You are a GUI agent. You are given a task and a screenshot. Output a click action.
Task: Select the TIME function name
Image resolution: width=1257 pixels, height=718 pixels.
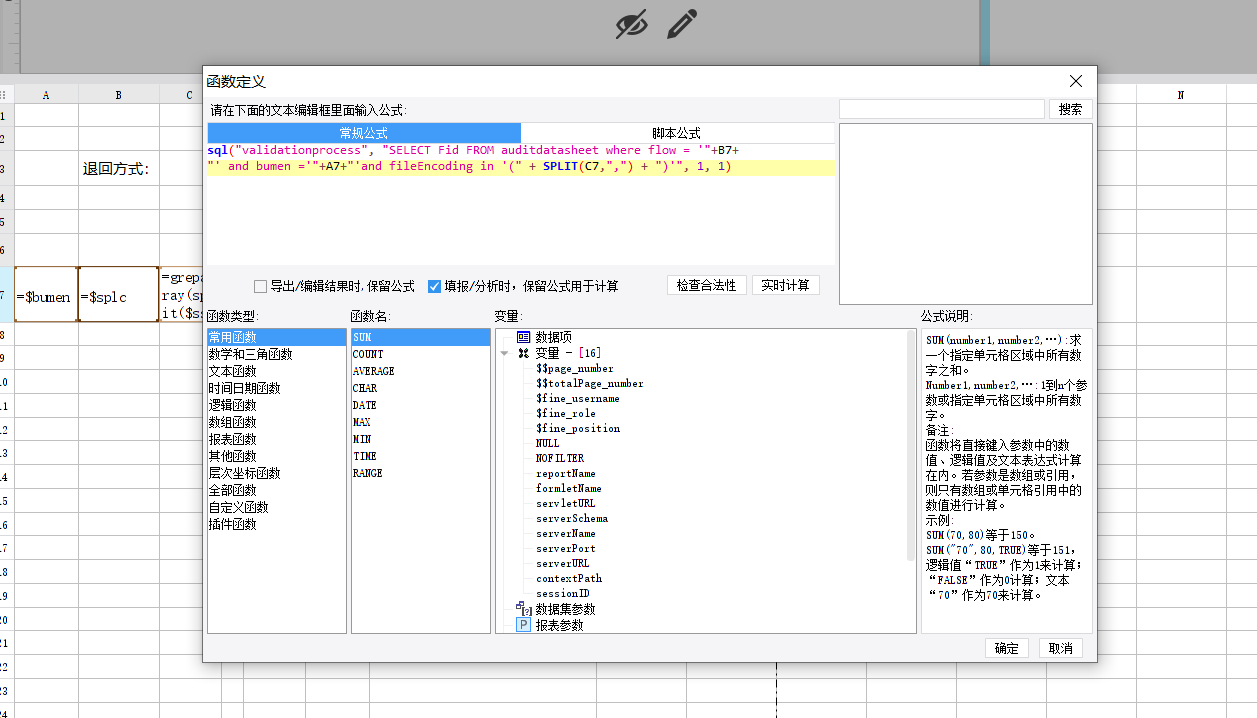tap(421, 457)
